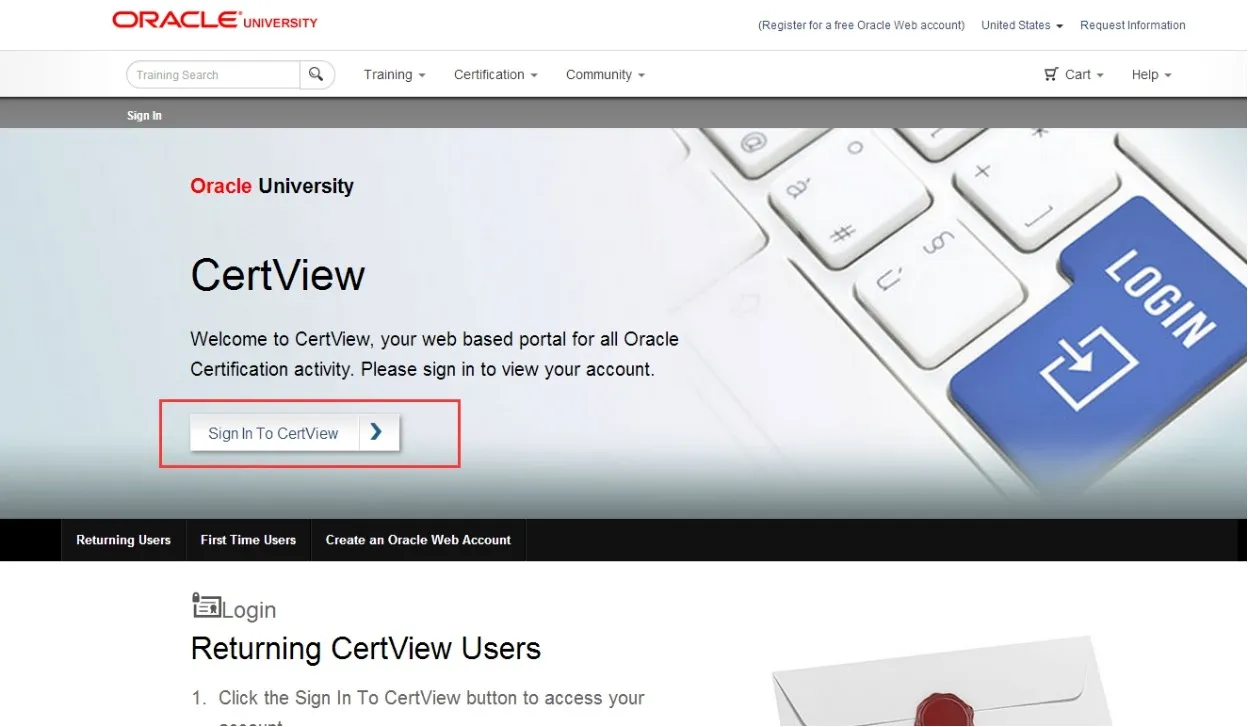The height and width of the screenshot is (727, 1248).
Task: Open the Create an Oracle Web Account tab
Action: pyautogui.click(x=418, y=540)
